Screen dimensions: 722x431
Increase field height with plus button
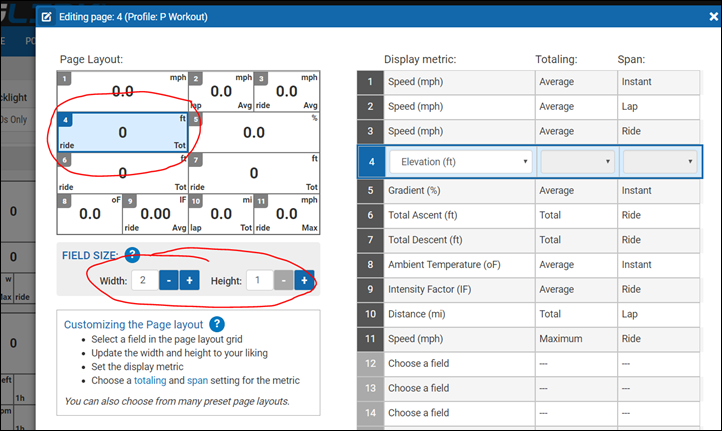pos(304,281)
